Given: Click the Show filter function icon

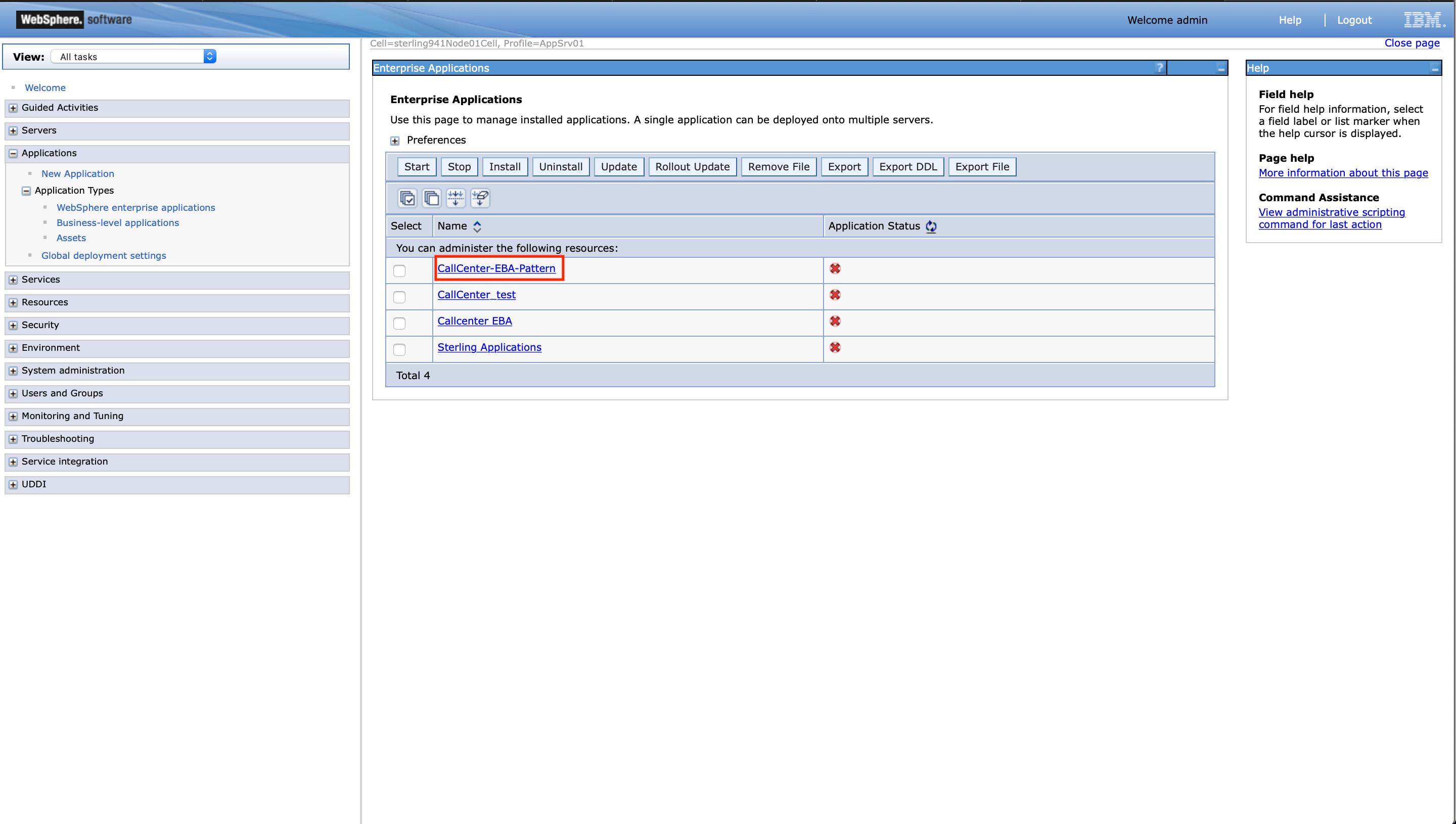Looking at the screenshot, I should tap(456, 198).
